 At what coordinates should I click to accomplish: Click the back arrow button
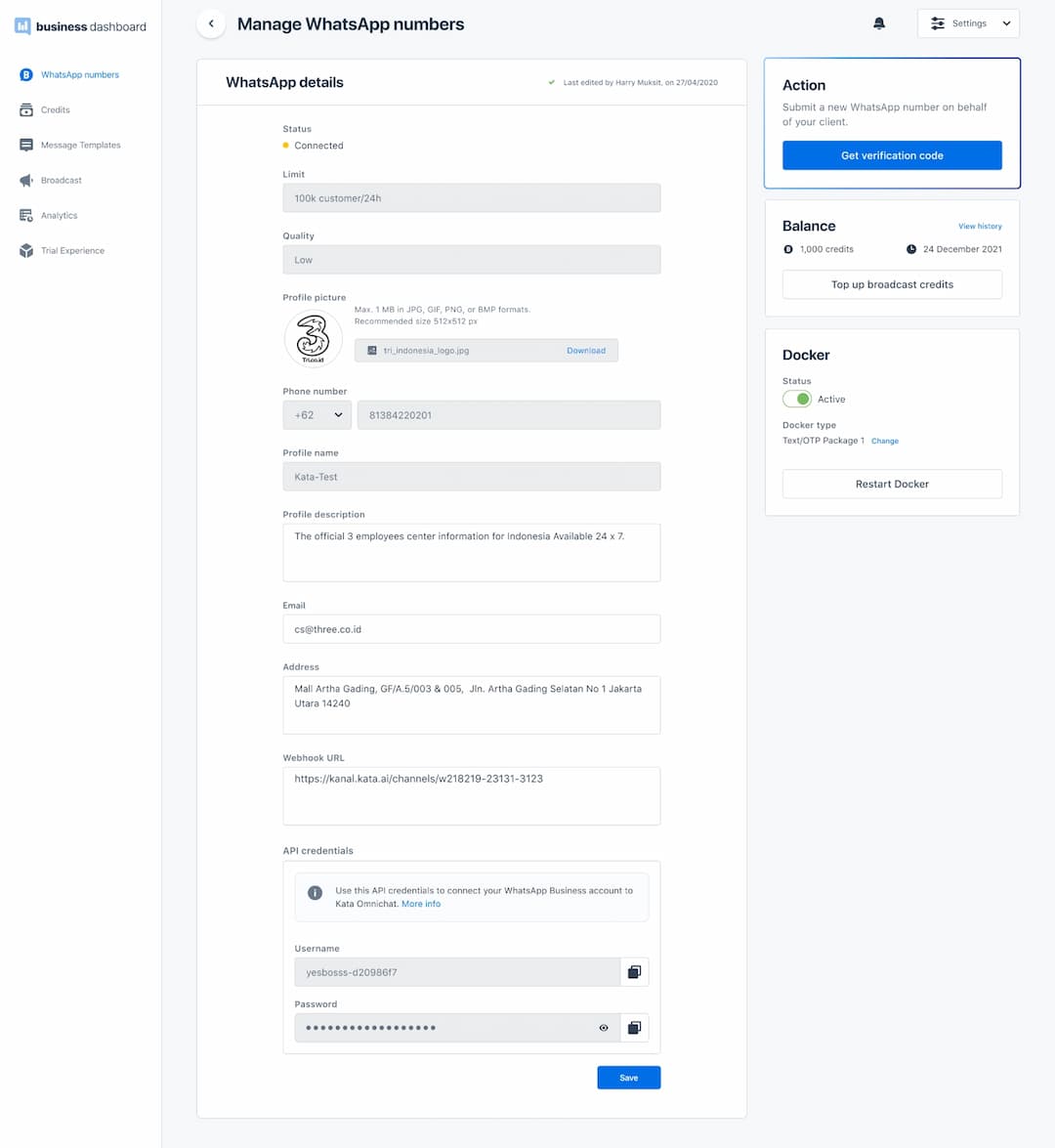click(x=211, y=23)
